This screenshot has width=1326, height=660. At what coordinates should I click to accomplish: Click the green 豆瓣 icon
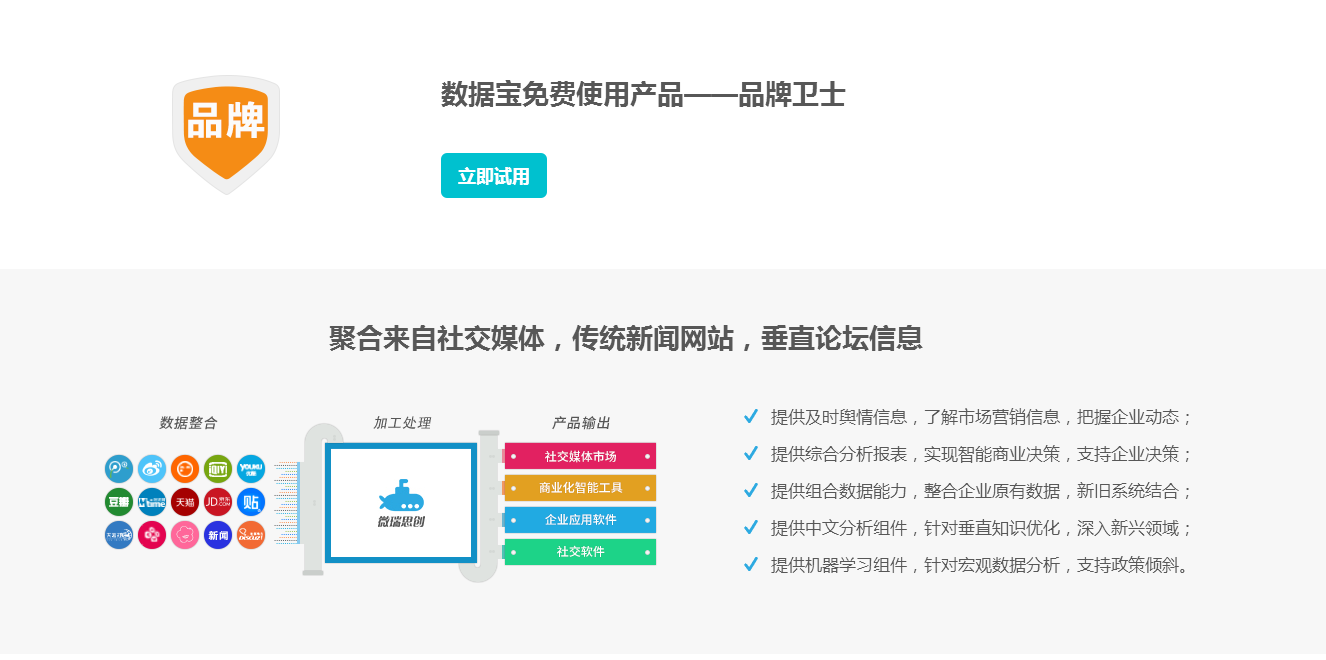tap(119, 501)
